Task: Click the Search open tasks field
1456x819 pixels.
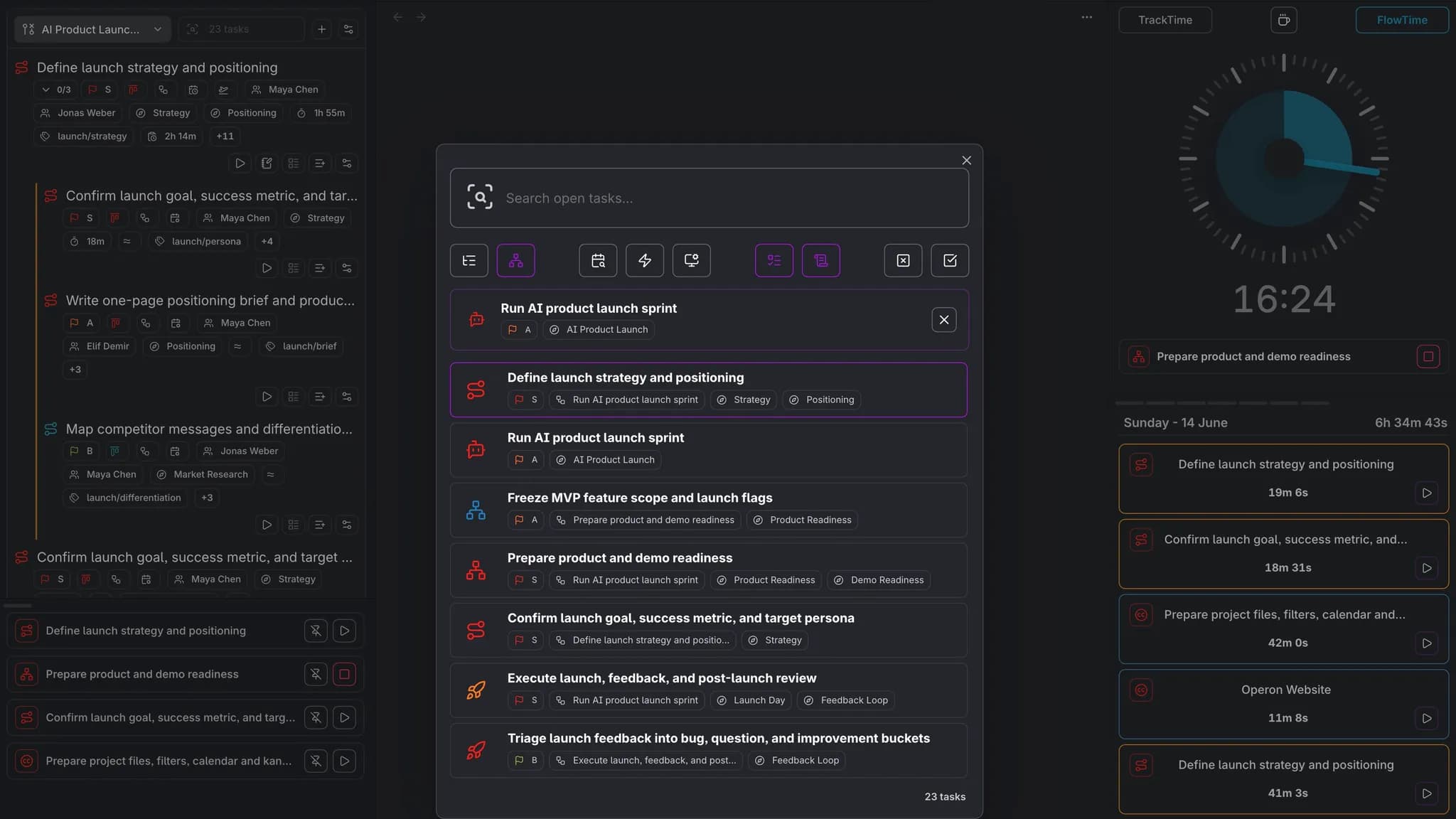Action: (709, 198)
